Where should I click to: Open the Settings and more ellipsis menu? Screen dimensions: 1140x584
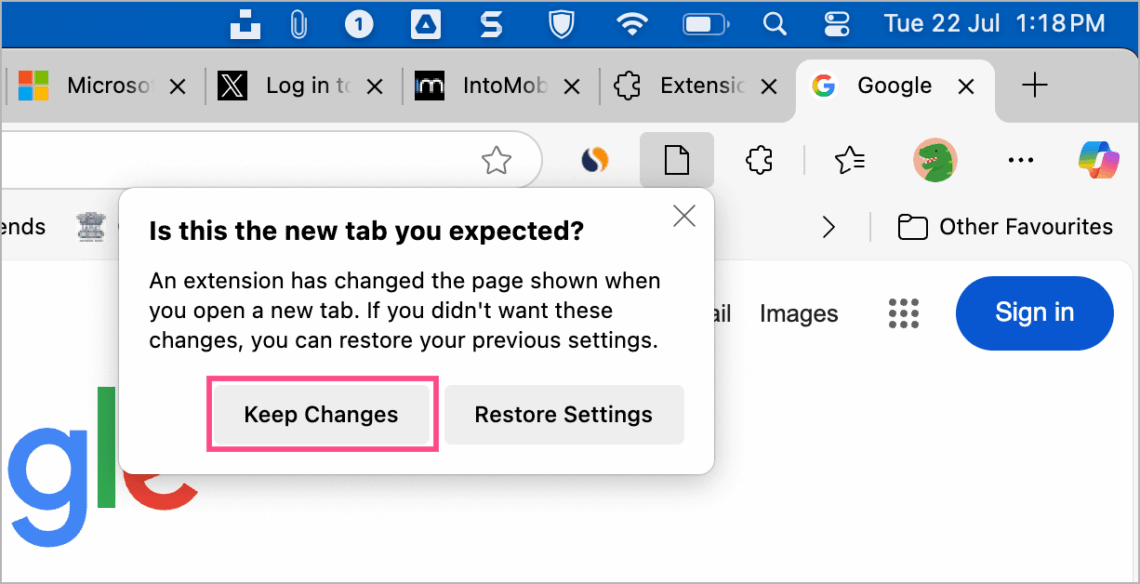click(1021, 160)
